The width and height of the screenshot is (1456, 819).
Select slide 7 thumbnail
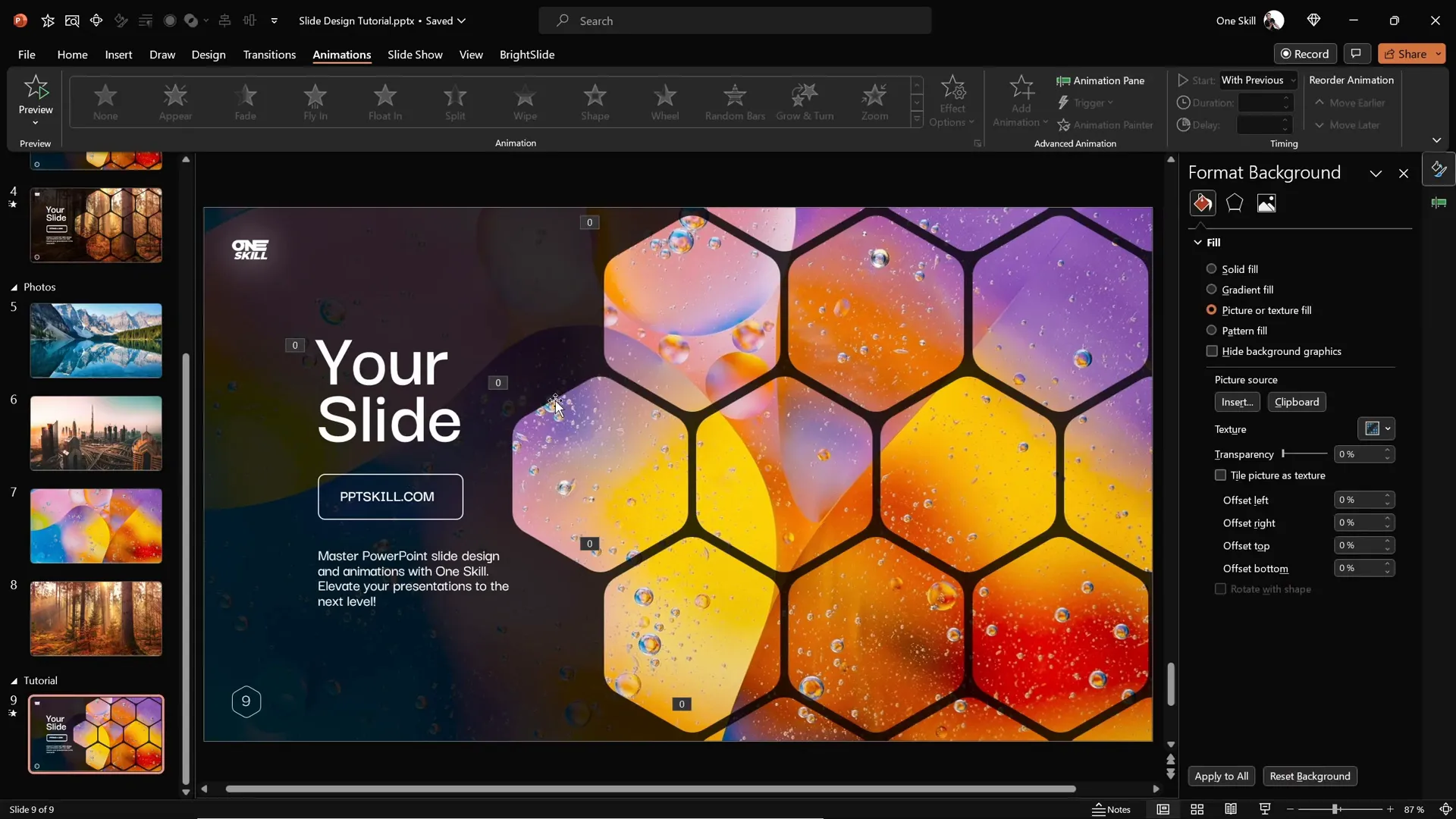click(x=96, y=526)
